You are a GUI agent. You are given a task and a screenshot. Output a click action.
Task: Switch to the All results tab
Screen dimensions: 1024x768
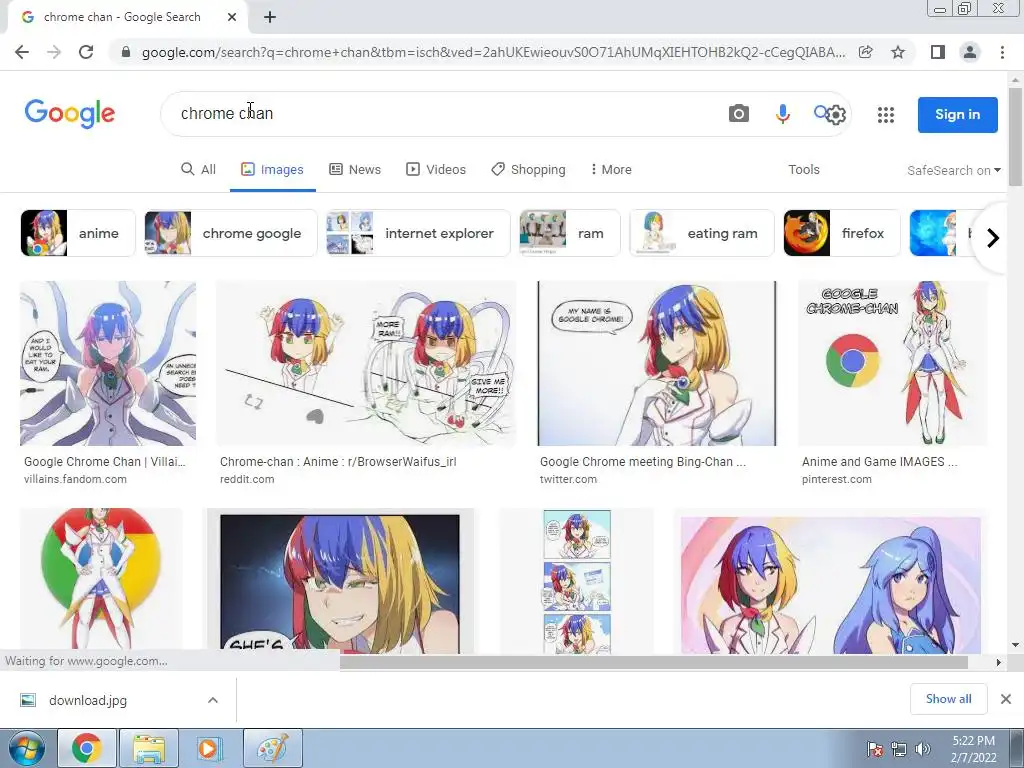point(199,170)
